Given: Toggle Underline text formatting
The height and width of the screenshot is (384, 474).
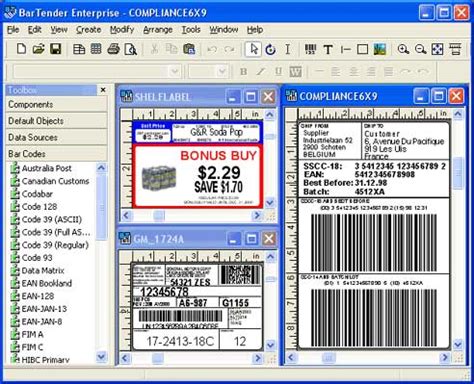Looking at the screenshot, I should click(278, 71).
